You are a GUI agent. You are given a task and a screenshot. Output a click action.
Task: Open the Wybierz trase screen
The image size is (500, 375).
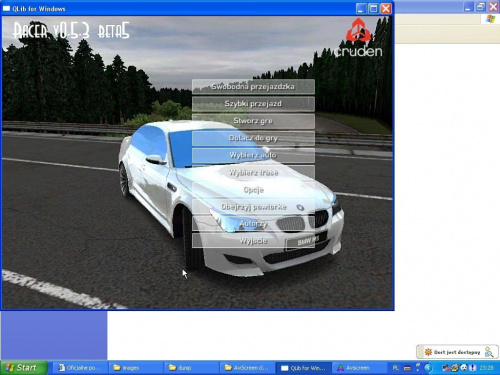(x=253, y=173)
